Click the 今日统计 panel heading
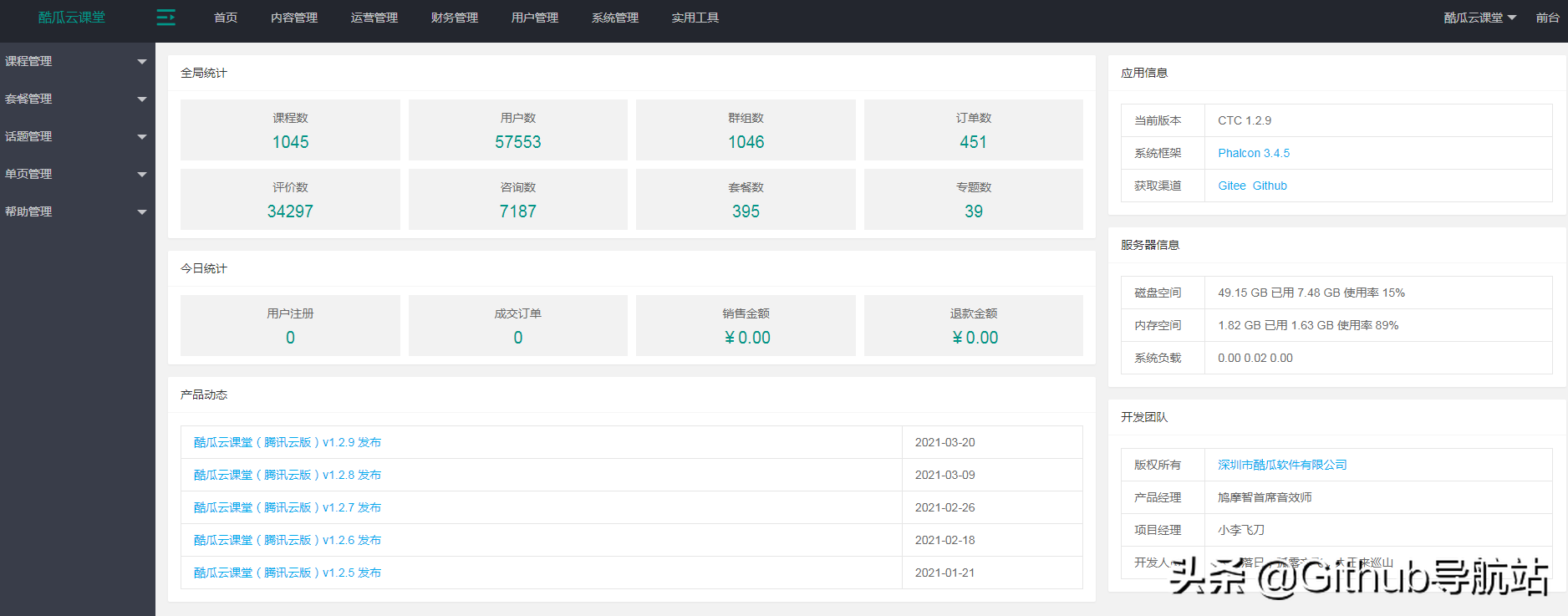Image resolution: width=1568 pixels, height=616 pixels. 204,268
